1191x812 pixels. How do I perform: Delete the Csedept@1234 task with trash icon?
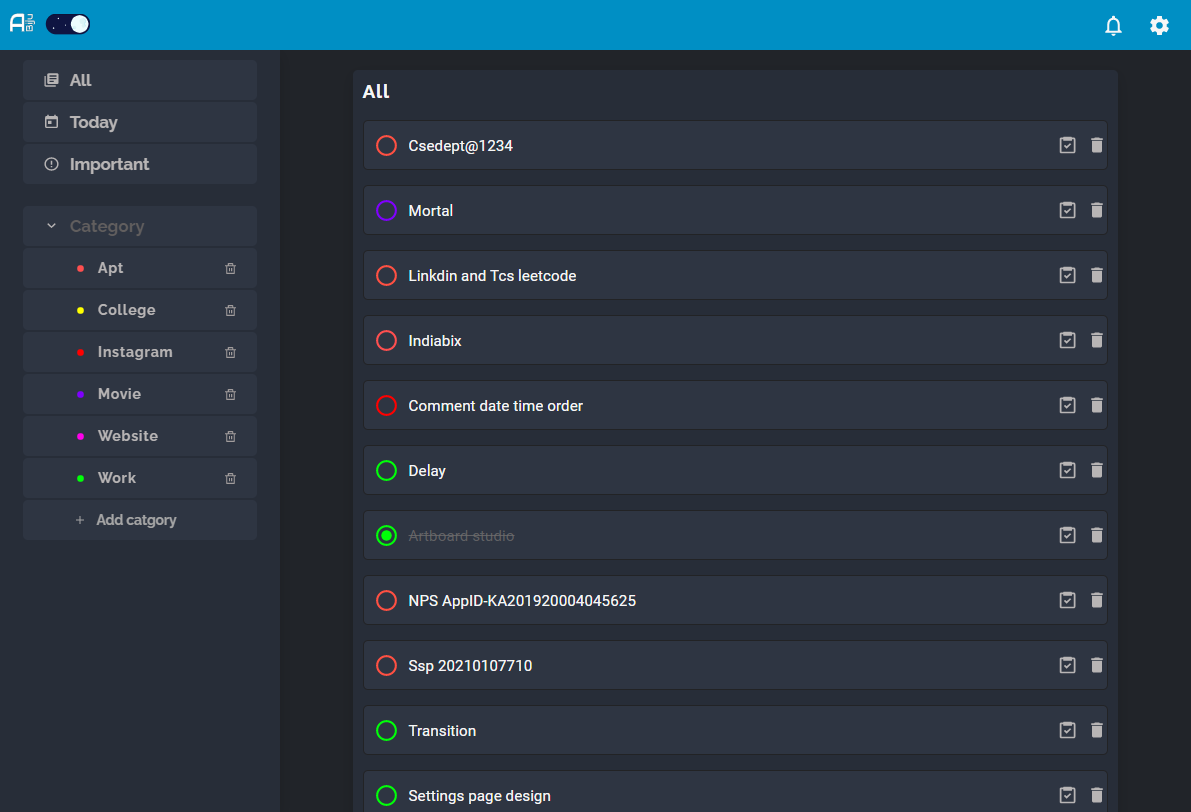pyautogui.click(x=1096, y=145)
